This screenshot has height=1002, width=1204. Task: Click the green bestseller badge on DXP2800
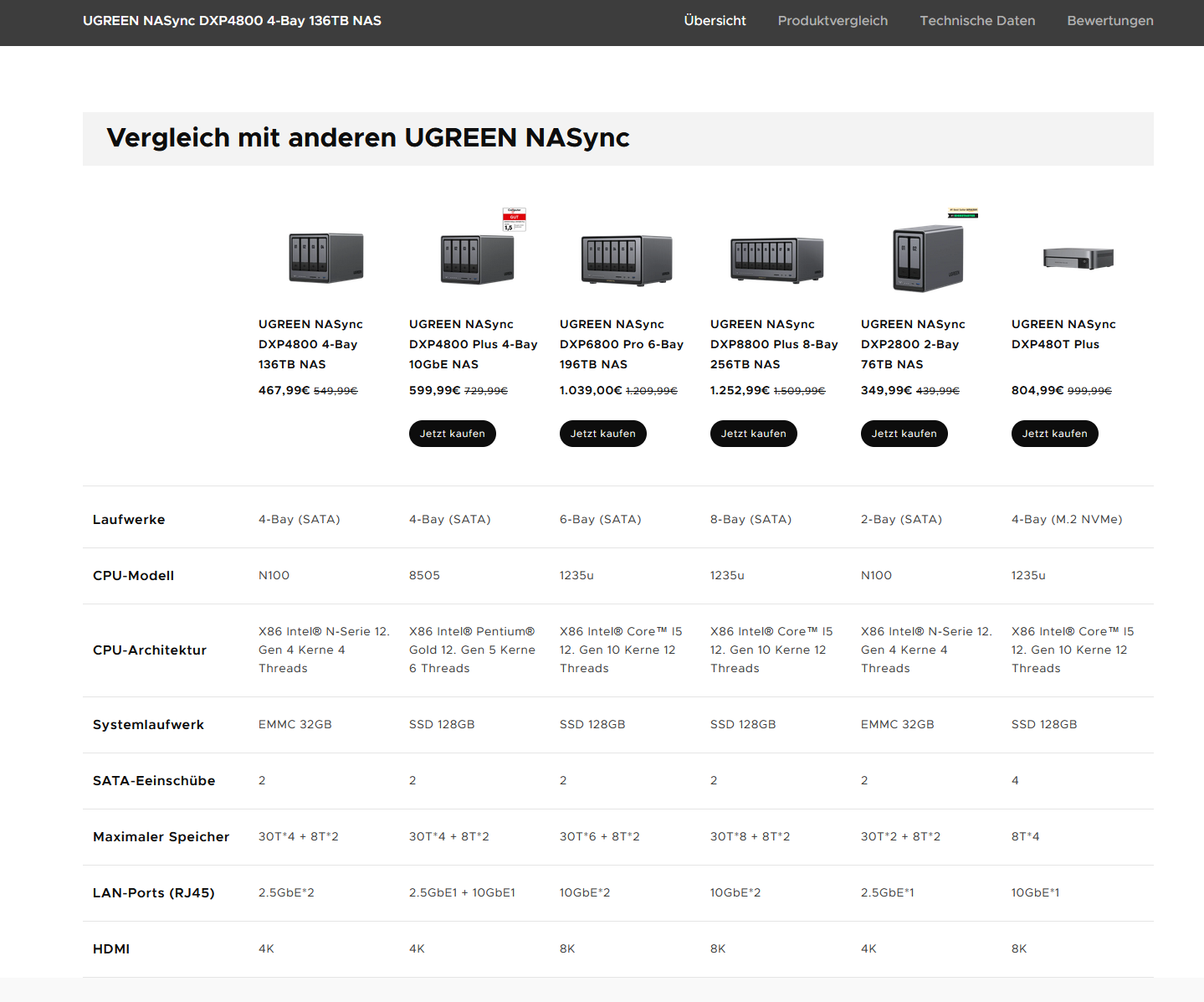pyautogui.click(x=963, y=213)
